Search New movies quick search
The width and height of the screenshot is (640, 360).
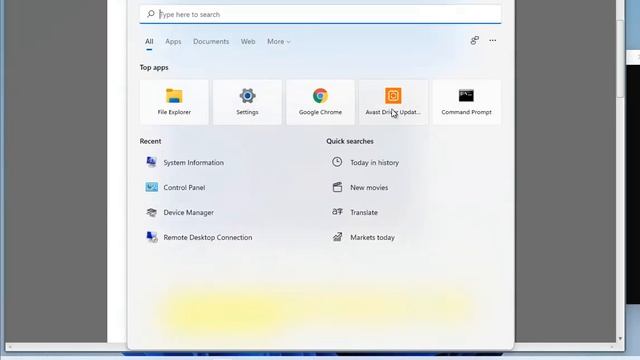369,187
